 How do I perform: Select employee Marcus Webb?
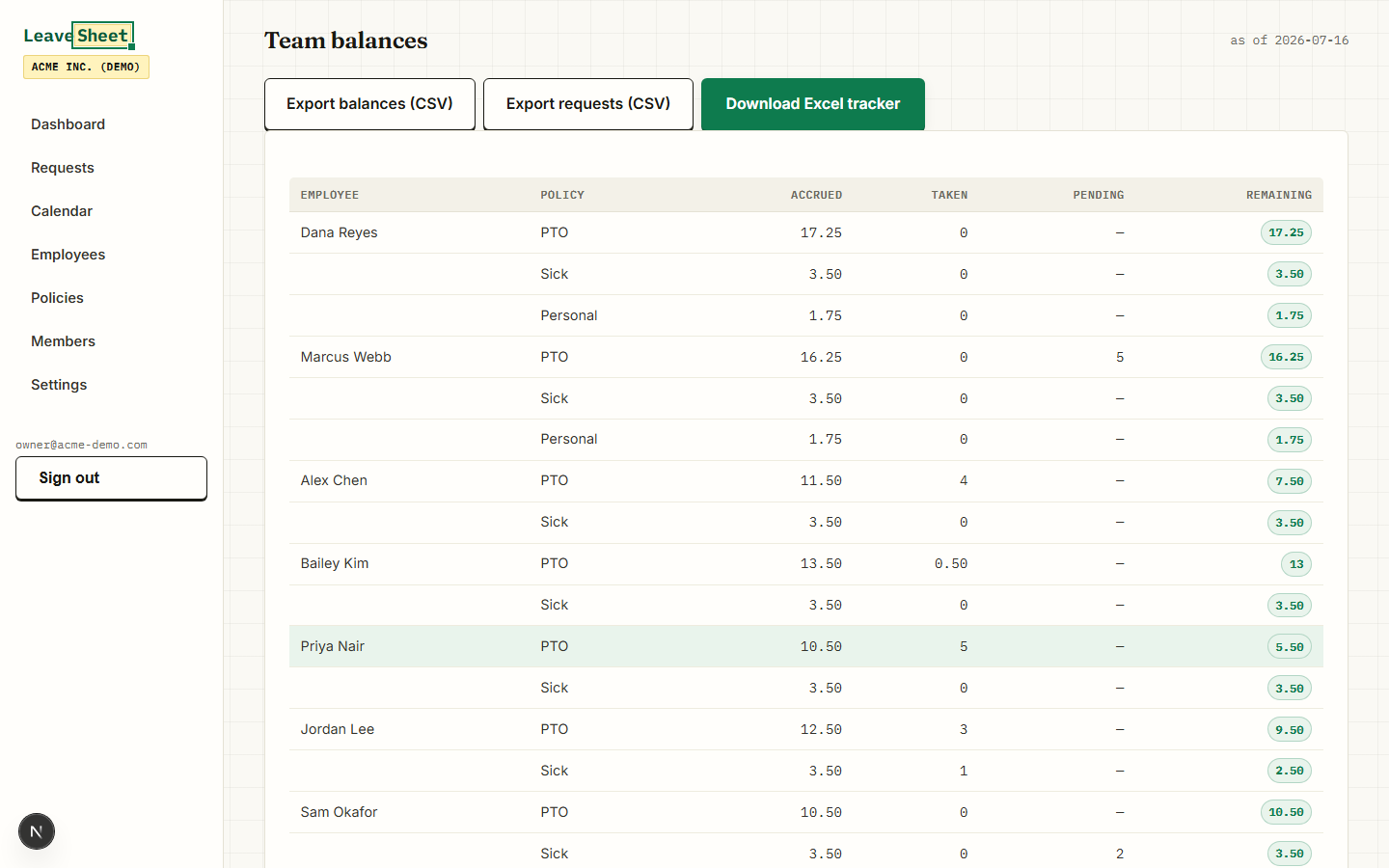coord(345,357)
